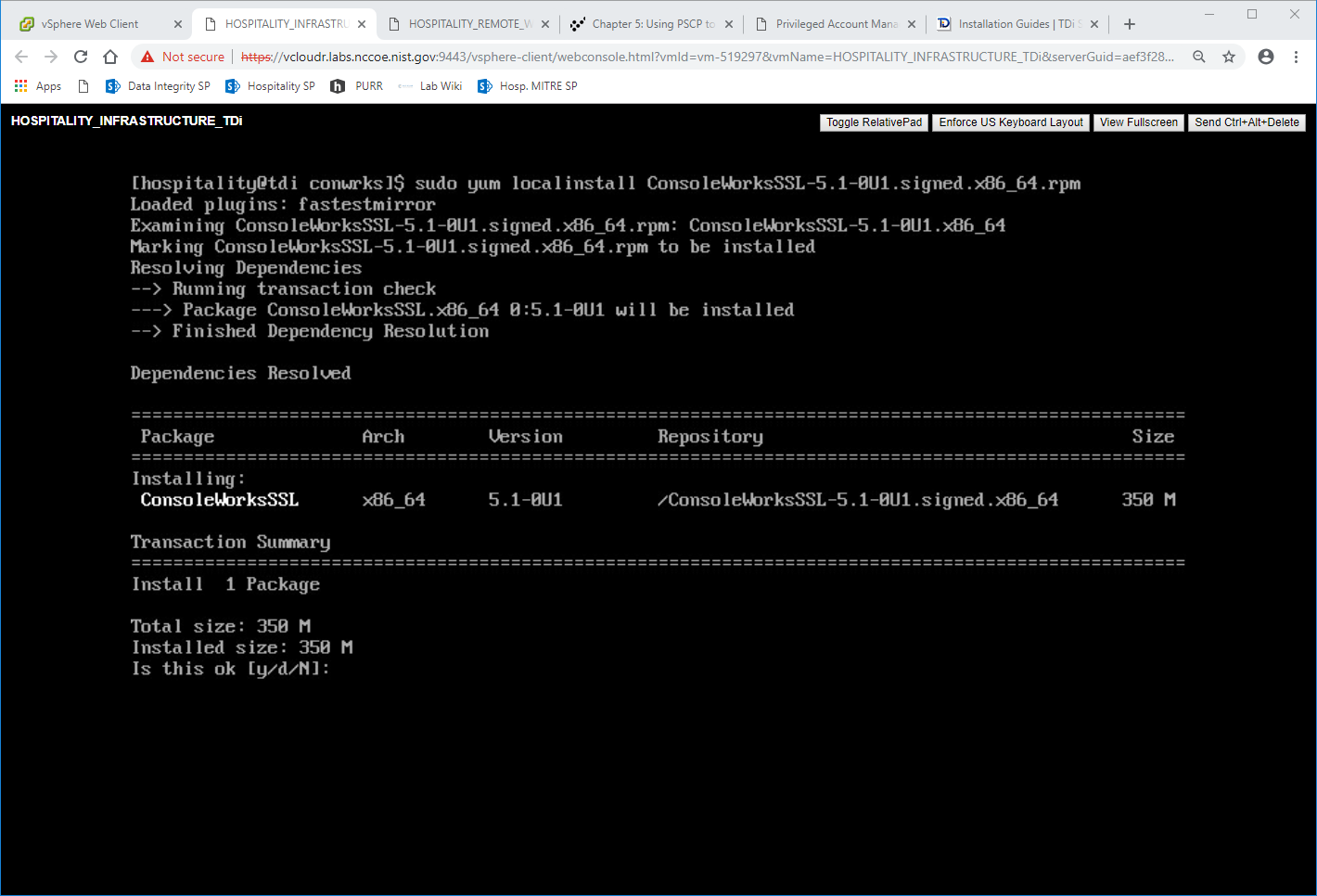Click View Fullscreen button
Image resolution: width=1317 pixels, height=896 pixels.
(1139, 122)
